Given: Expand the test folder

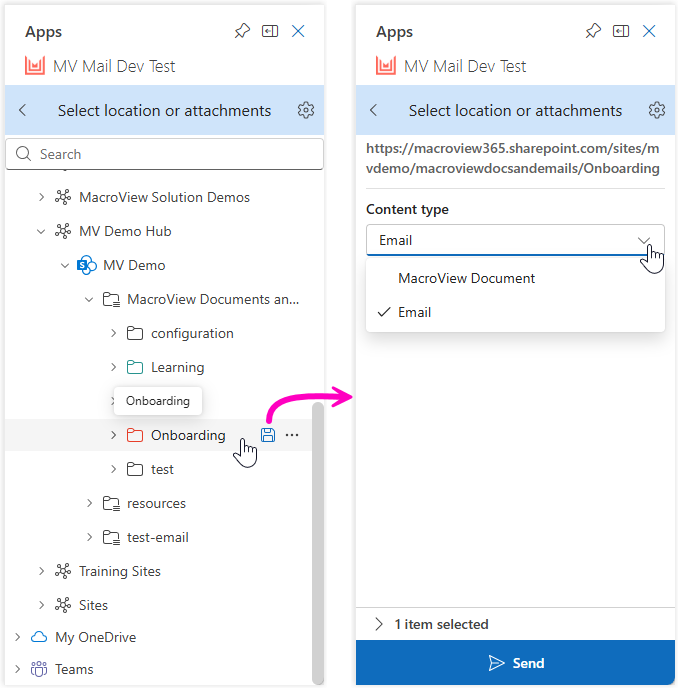Looking at the screenshot, I should coord(113,469).
